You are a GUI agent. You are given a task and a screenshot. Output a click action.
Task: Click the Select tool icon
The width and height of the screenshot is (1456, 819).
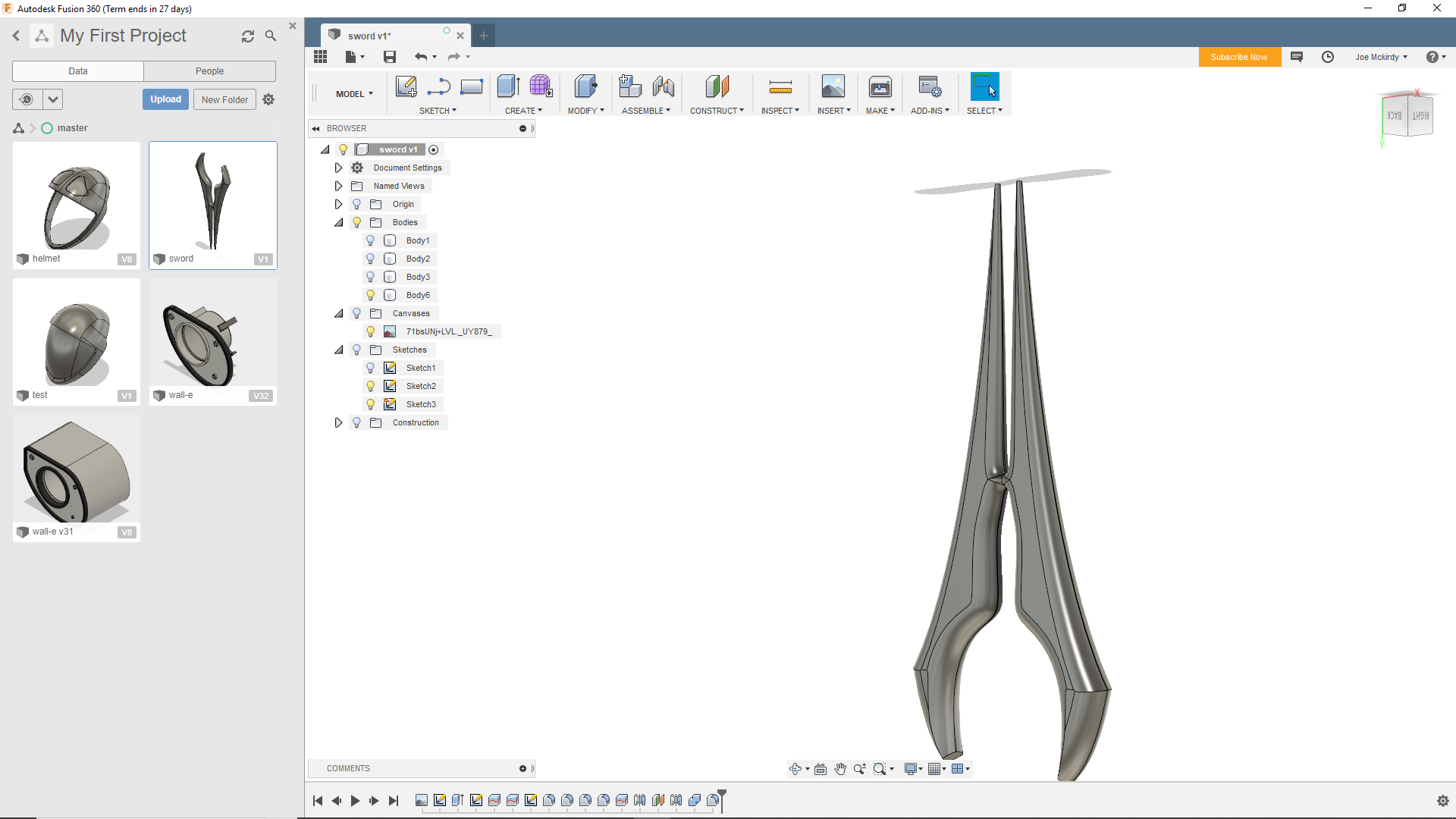[984, 86]
